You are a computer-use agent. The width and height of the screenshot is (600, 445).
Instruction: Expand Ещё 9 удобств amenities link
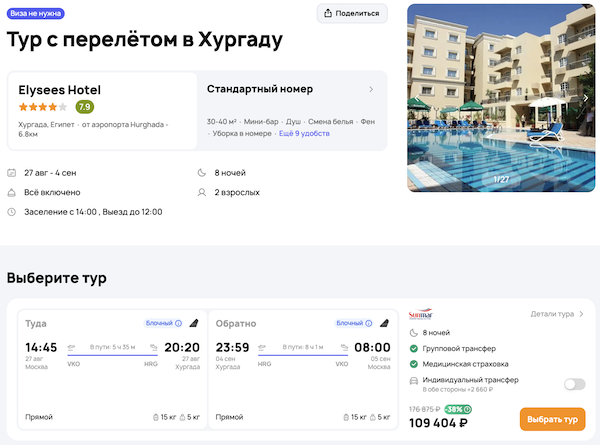coord(303,133)
